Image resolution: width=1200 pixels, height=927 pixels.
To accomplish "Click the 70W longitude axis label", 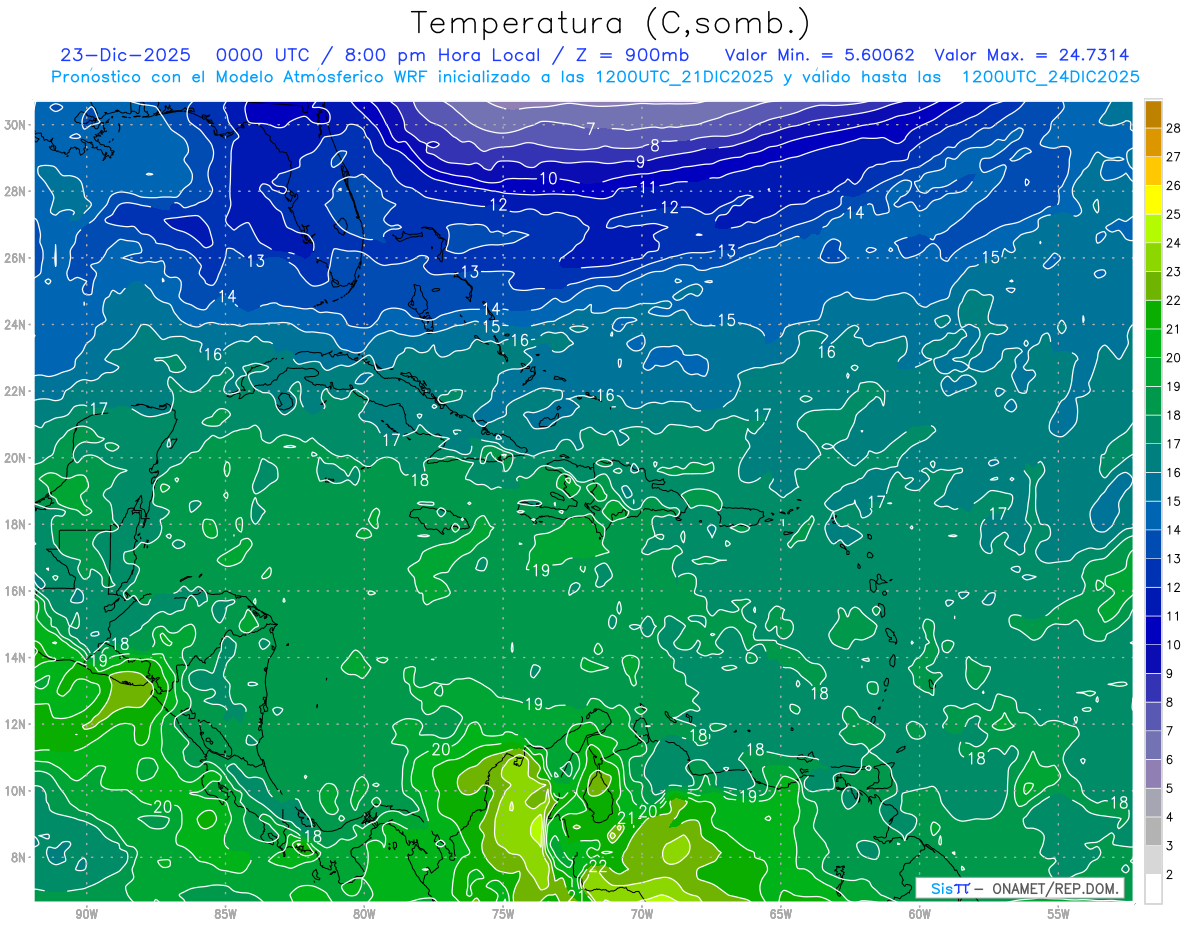I will [x=642, y=914].
